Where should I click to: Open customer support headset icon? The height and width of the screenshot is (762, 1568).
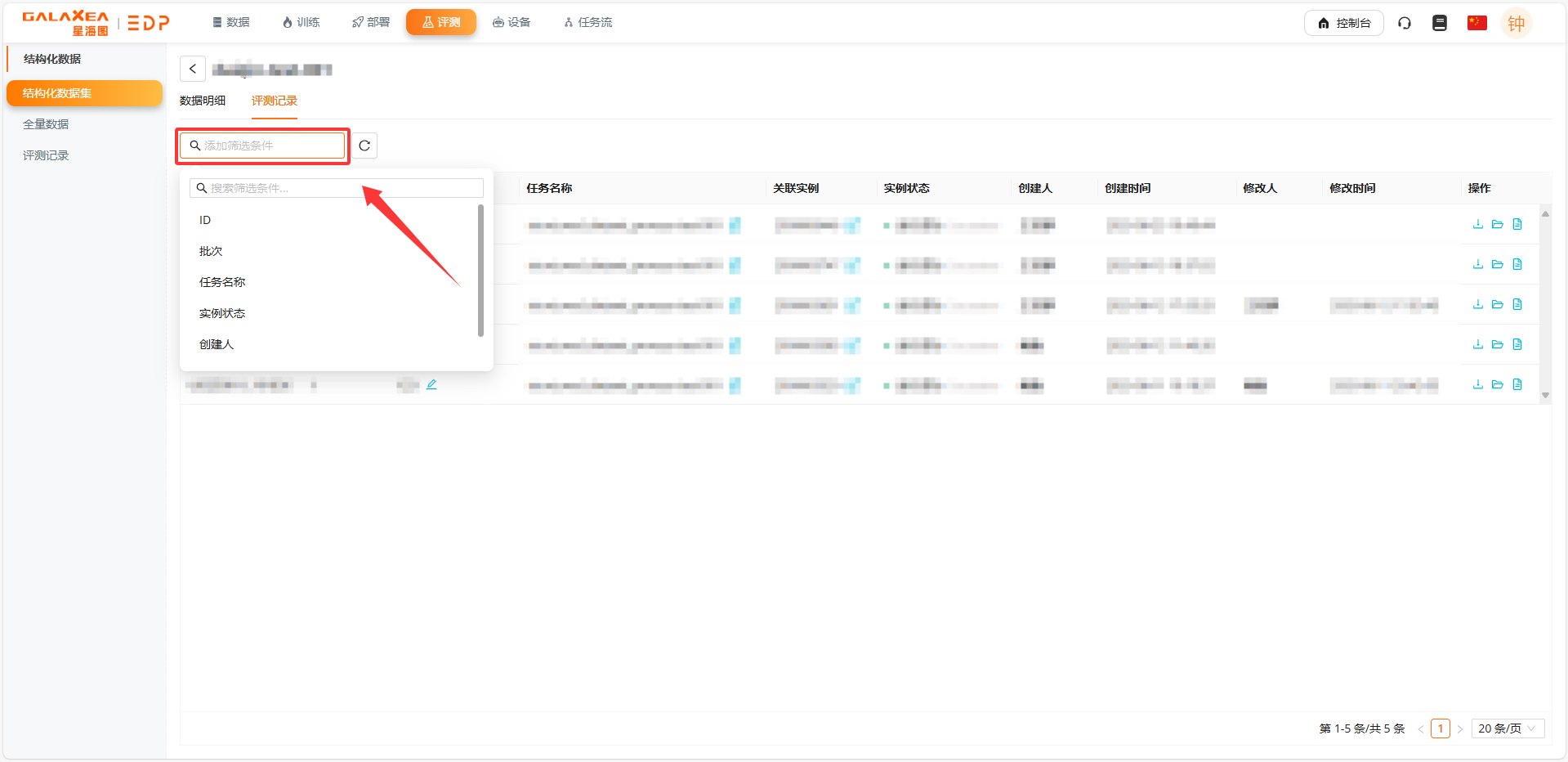(1405, 23)
